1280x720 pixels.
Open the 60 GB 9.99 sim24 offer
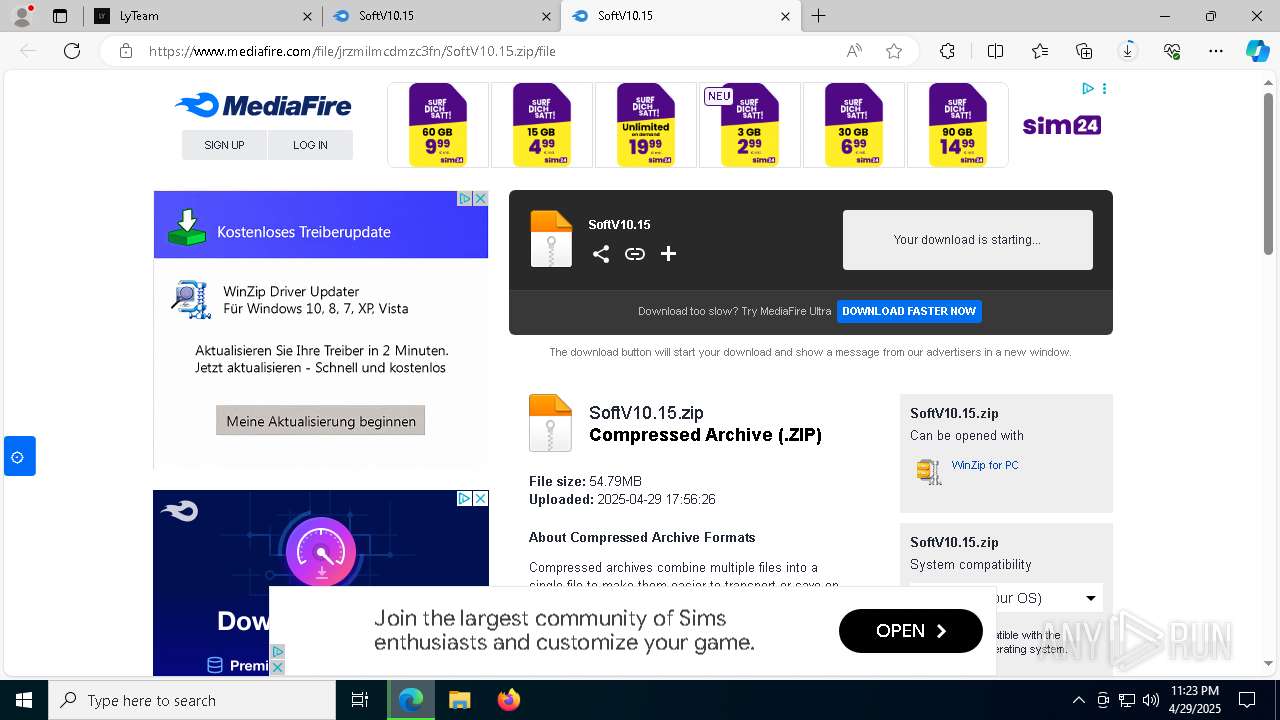(438, 125)
